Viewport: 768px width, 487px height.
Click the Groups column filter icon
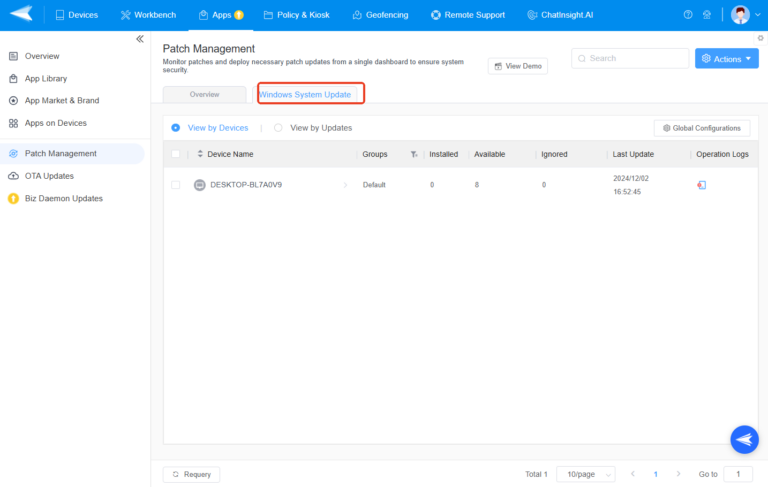tap(414, 155)
